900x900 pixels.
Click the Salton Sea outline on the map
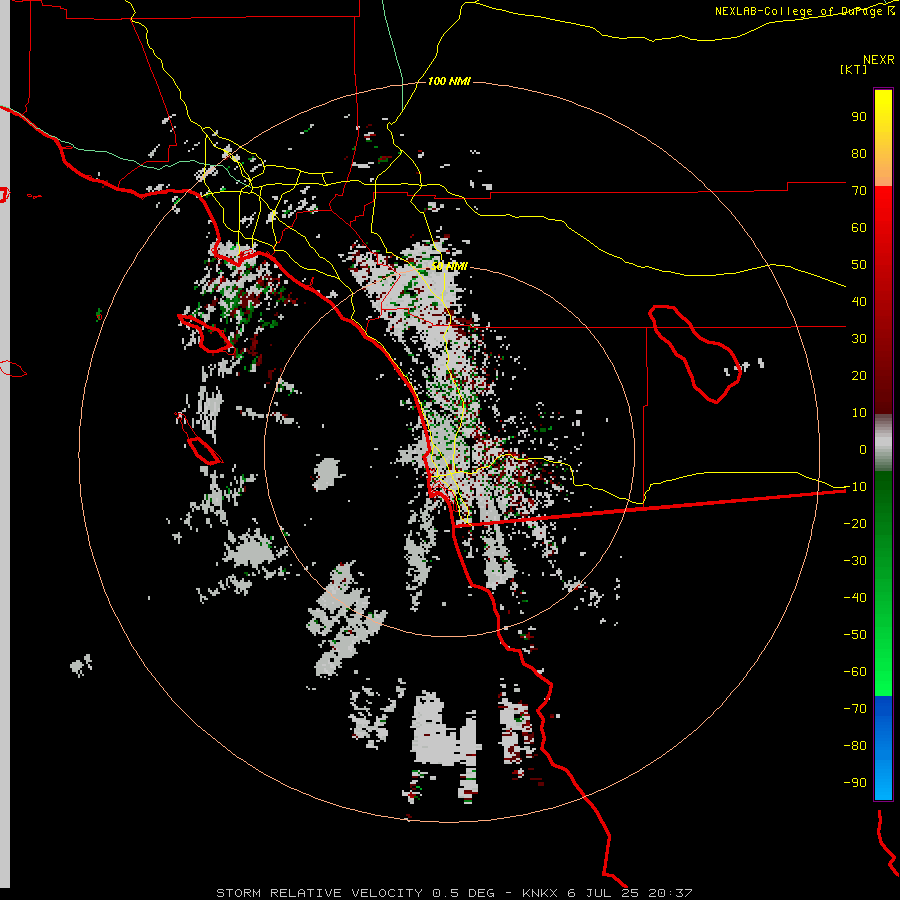[695, 354]
